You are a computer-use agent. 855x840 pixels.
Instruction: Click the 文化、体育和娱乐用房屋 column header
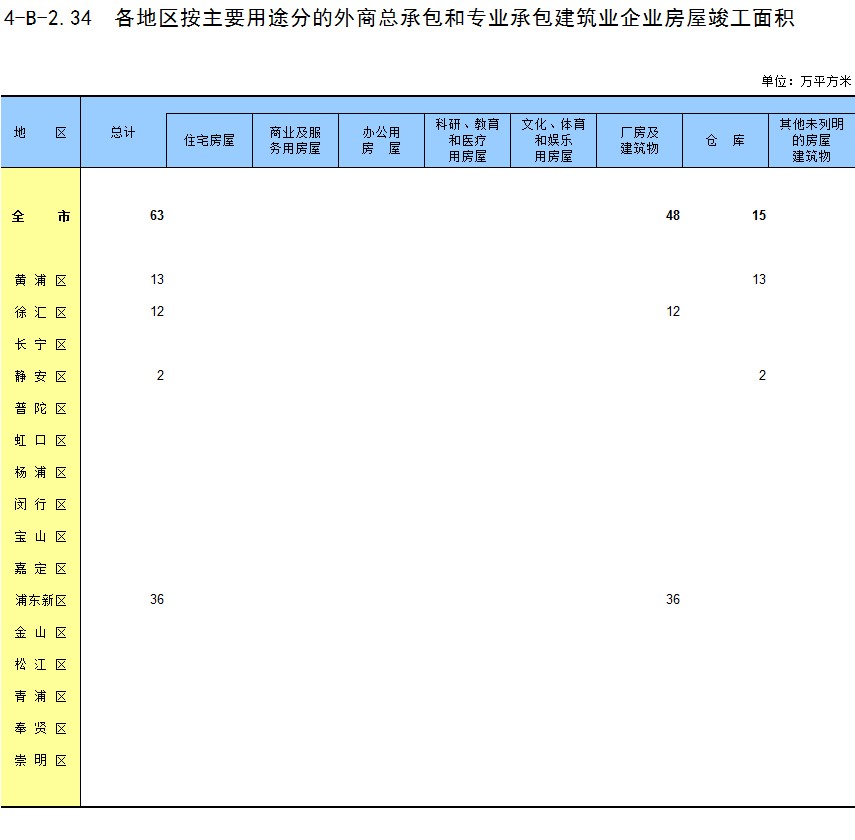(553, 140)
